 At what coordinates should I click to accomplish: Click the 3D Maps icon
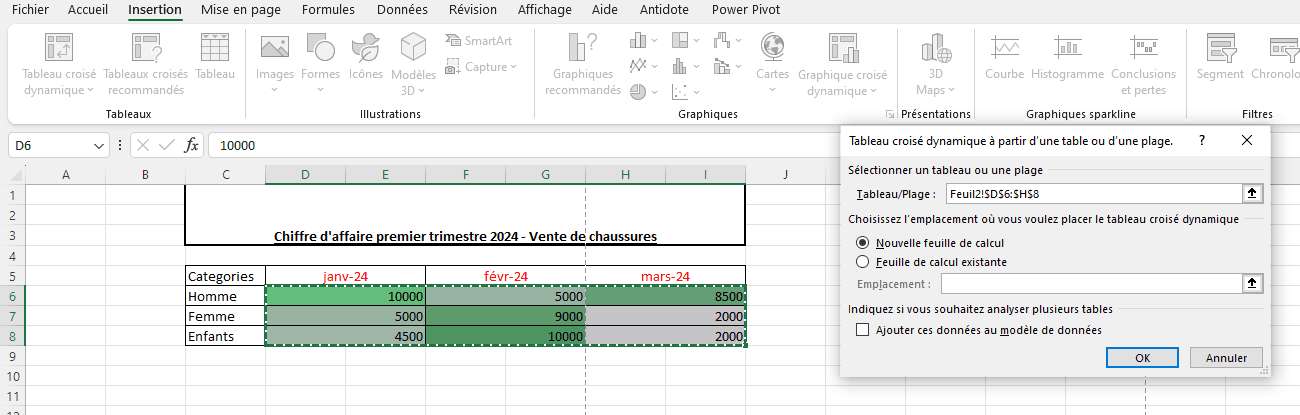[x=936, y=47]
